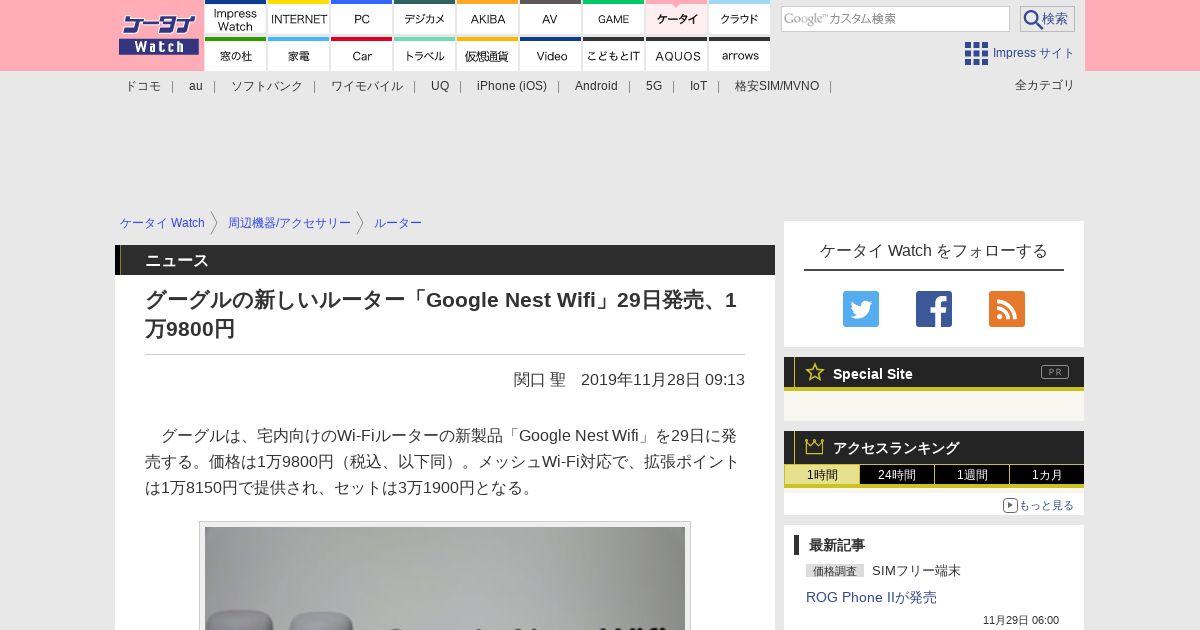Open the 仮想通貨 Watch tab

tap(488, 54)
